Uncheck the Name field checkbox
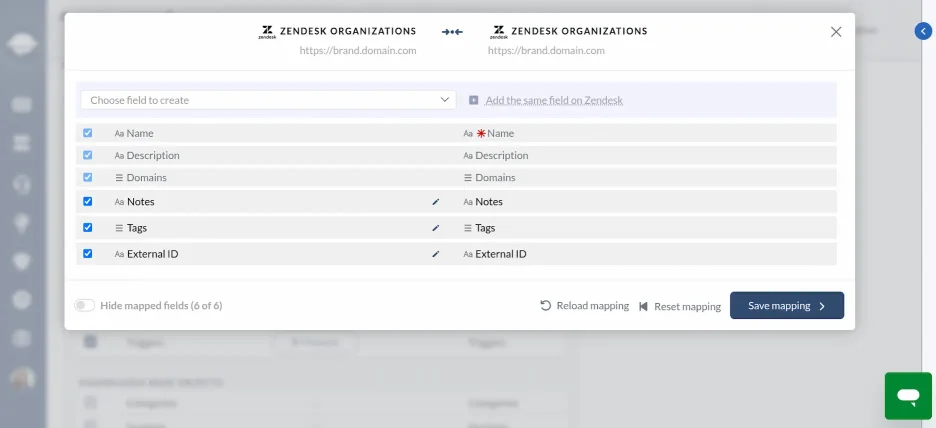This screenshot has height=428, width=936. (88, 133)
